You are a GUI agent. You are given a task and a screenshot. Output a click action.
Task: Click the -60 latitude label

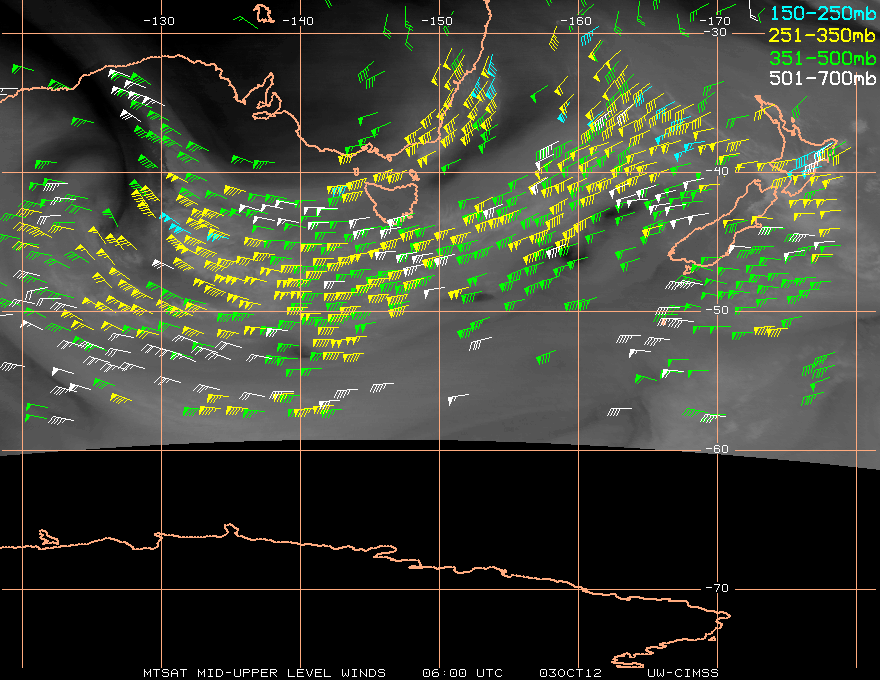pos(717,449)
